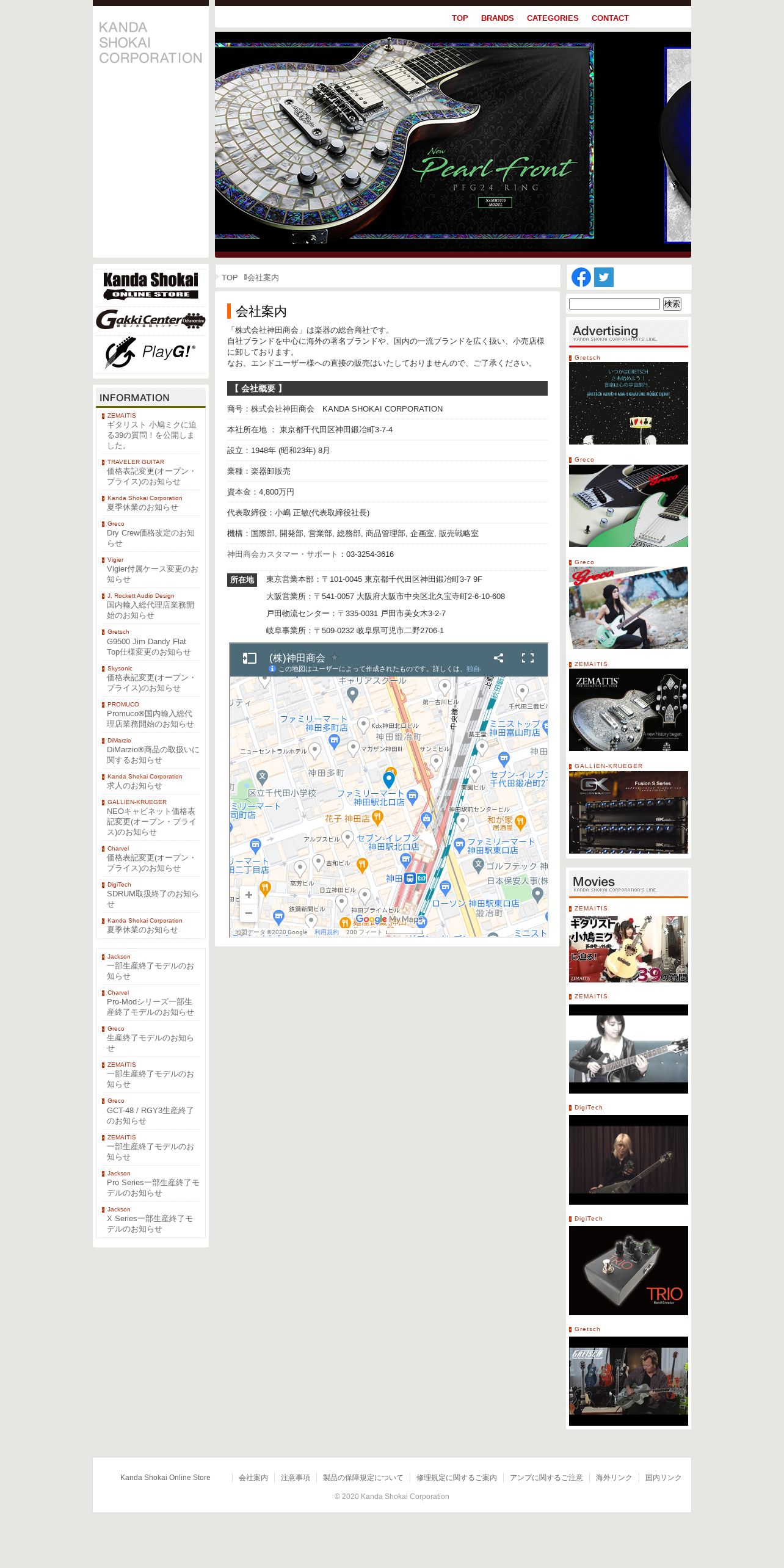784x1568 pixels.
Task: Click the 検索 search button
Action: click(x=672, y=303)
